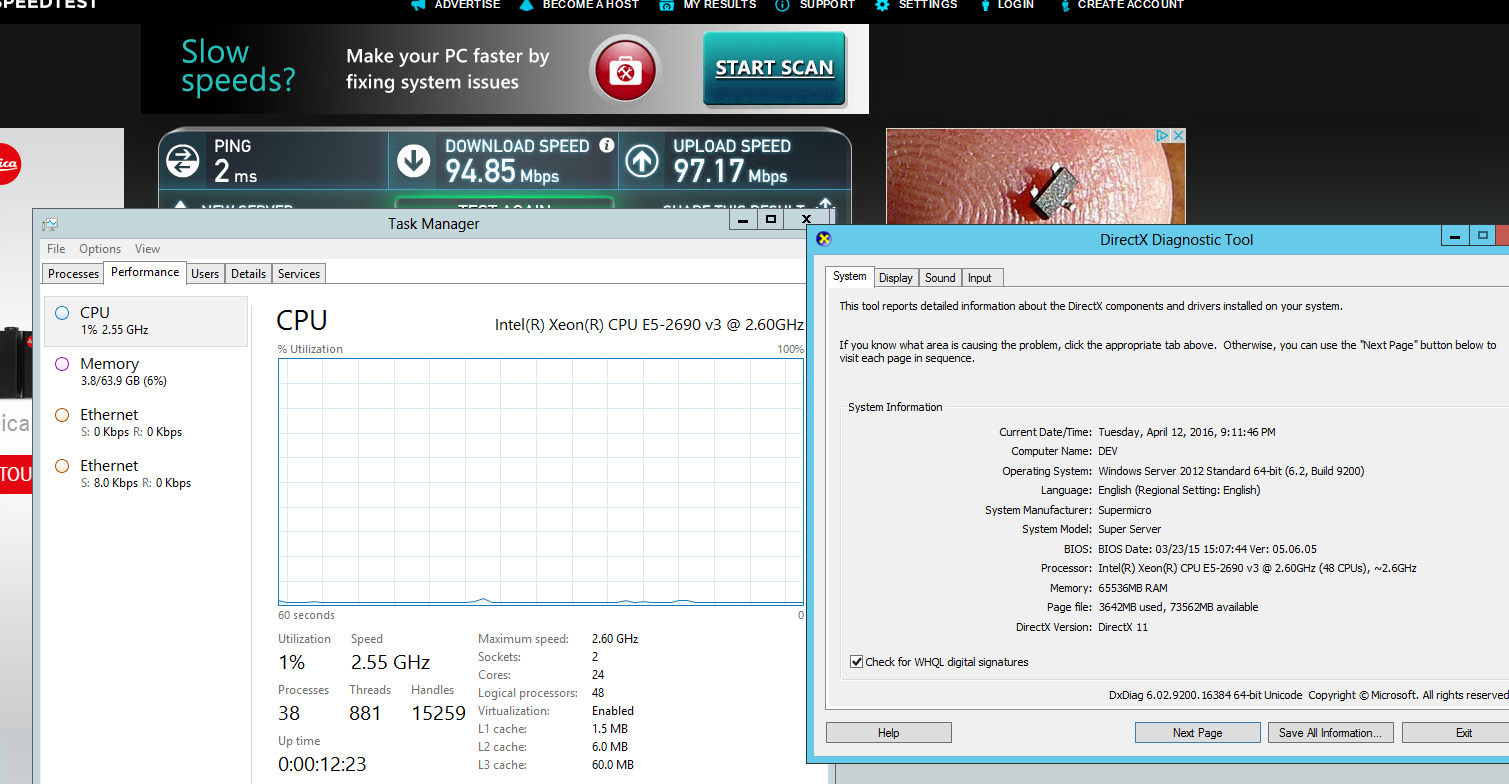Open the System tab in DirectX tool
The height and width of the screenshot is (784, 1509).
click(x=850, y=276)
